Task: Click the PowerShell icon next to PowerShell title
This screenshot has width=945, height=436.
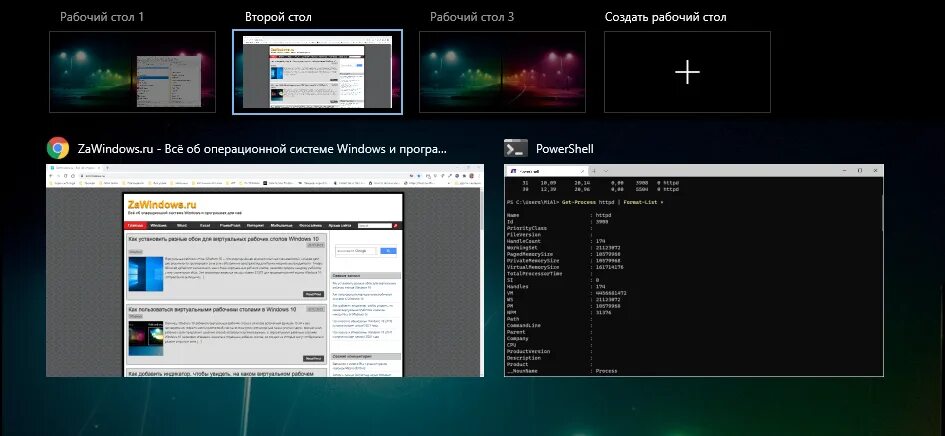Action: (516, 148)
